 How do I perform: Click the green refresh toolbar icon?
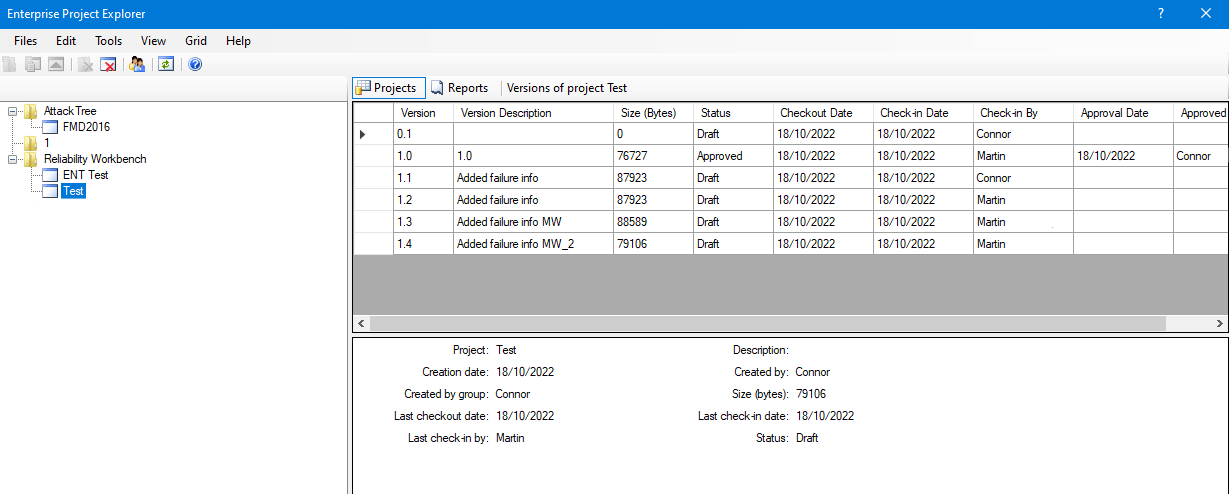point(166,64)
